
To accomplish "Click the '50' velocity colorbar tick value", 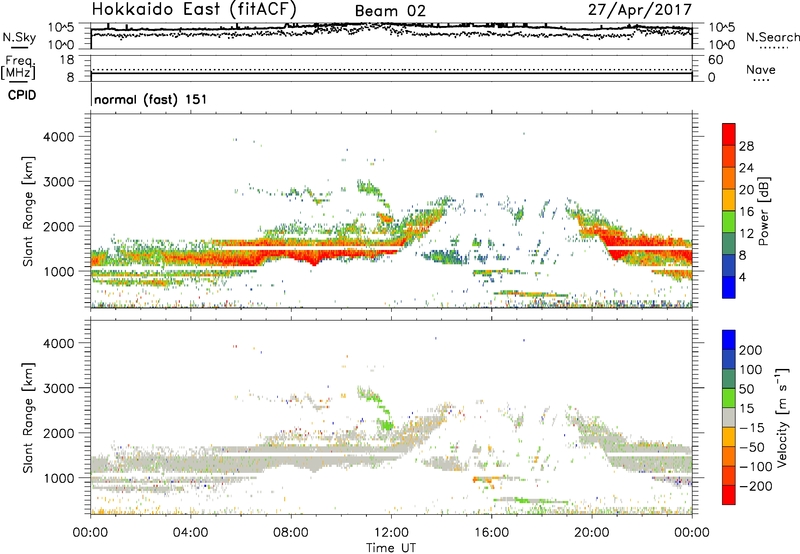I will click(x=746, y=389).
